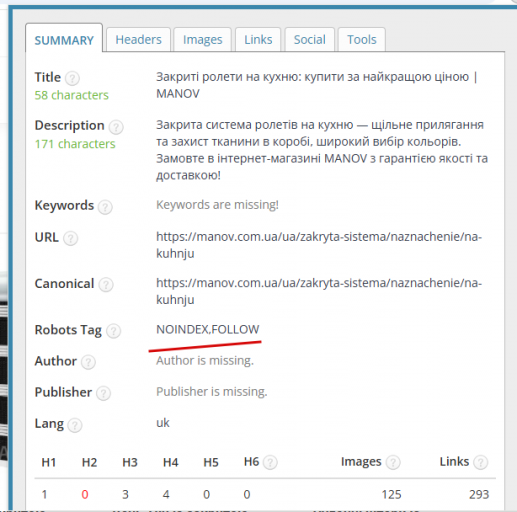Viewport: 517px width, 512px height.
Task: Select the SUMMARY tab
Action: point(64,40)
